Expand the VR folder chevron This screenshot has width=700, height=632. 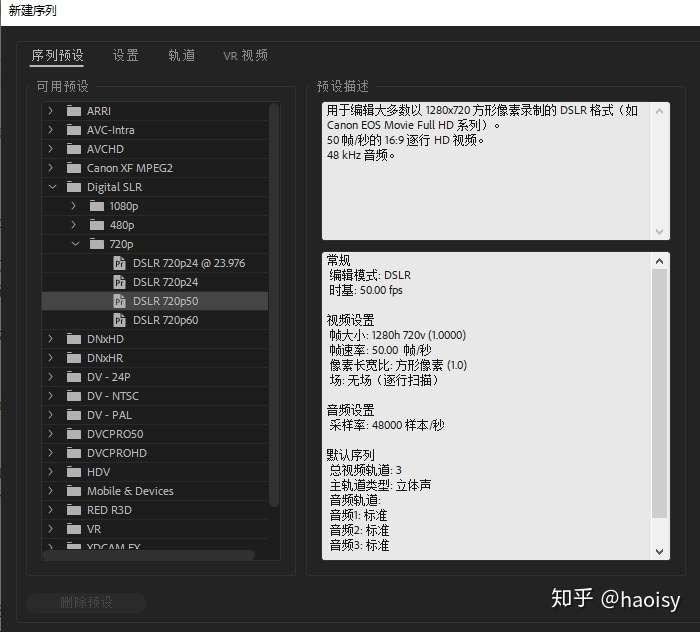pyautogui.click(x=51, y=529)
